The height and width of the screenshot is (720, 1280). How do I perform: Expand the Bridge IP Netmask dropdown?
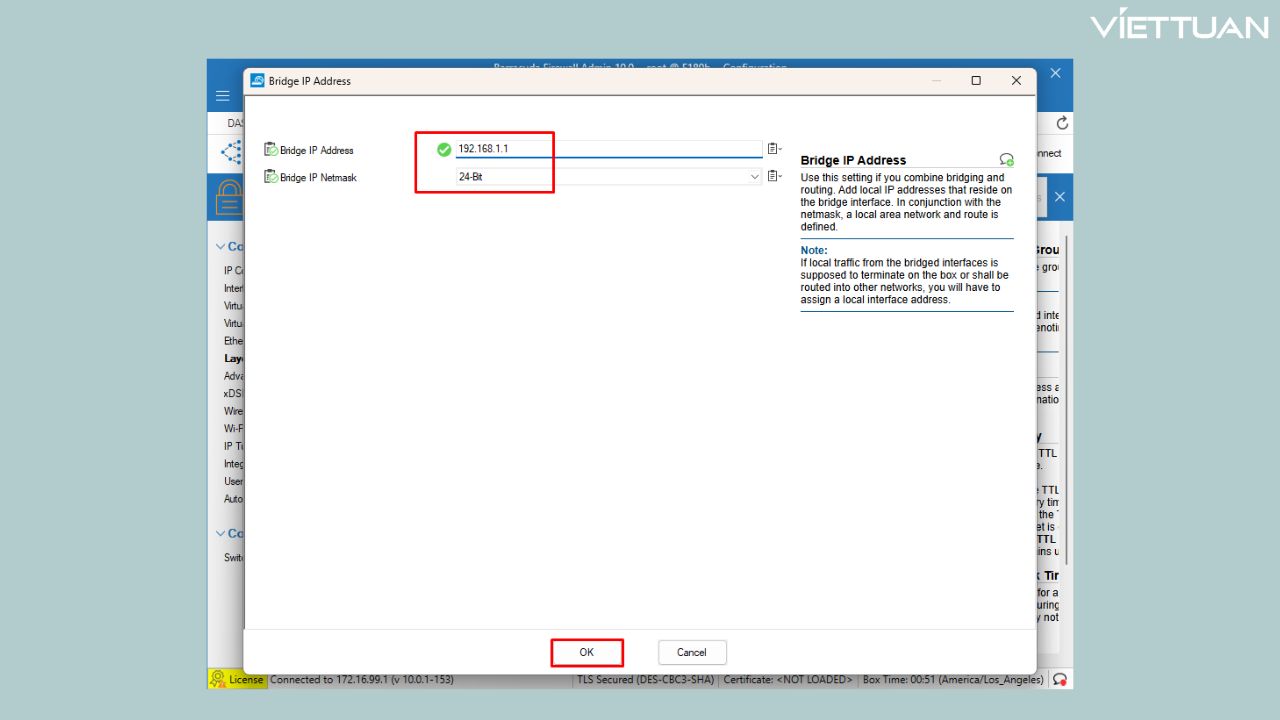click(x=755, y=177)
